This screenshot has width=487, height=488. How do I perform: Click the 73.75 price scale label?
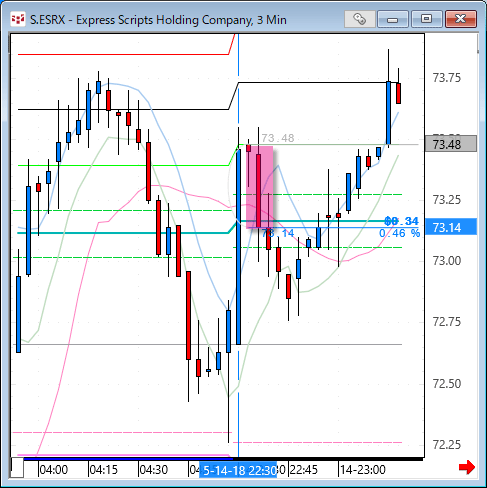tap(447, 78)
